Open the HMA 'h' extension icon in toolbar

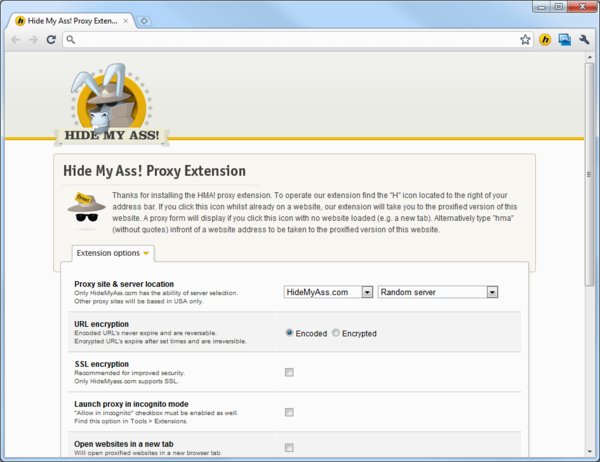point(545,39)
